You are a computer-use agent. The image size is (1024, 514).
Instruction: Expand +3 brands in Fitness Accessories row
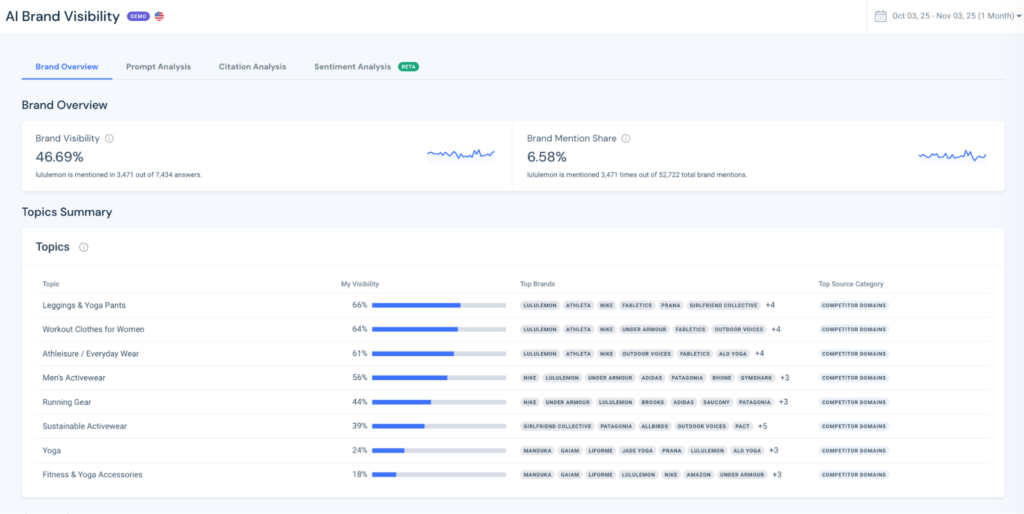pyautogui.click(x=777, y=474)
